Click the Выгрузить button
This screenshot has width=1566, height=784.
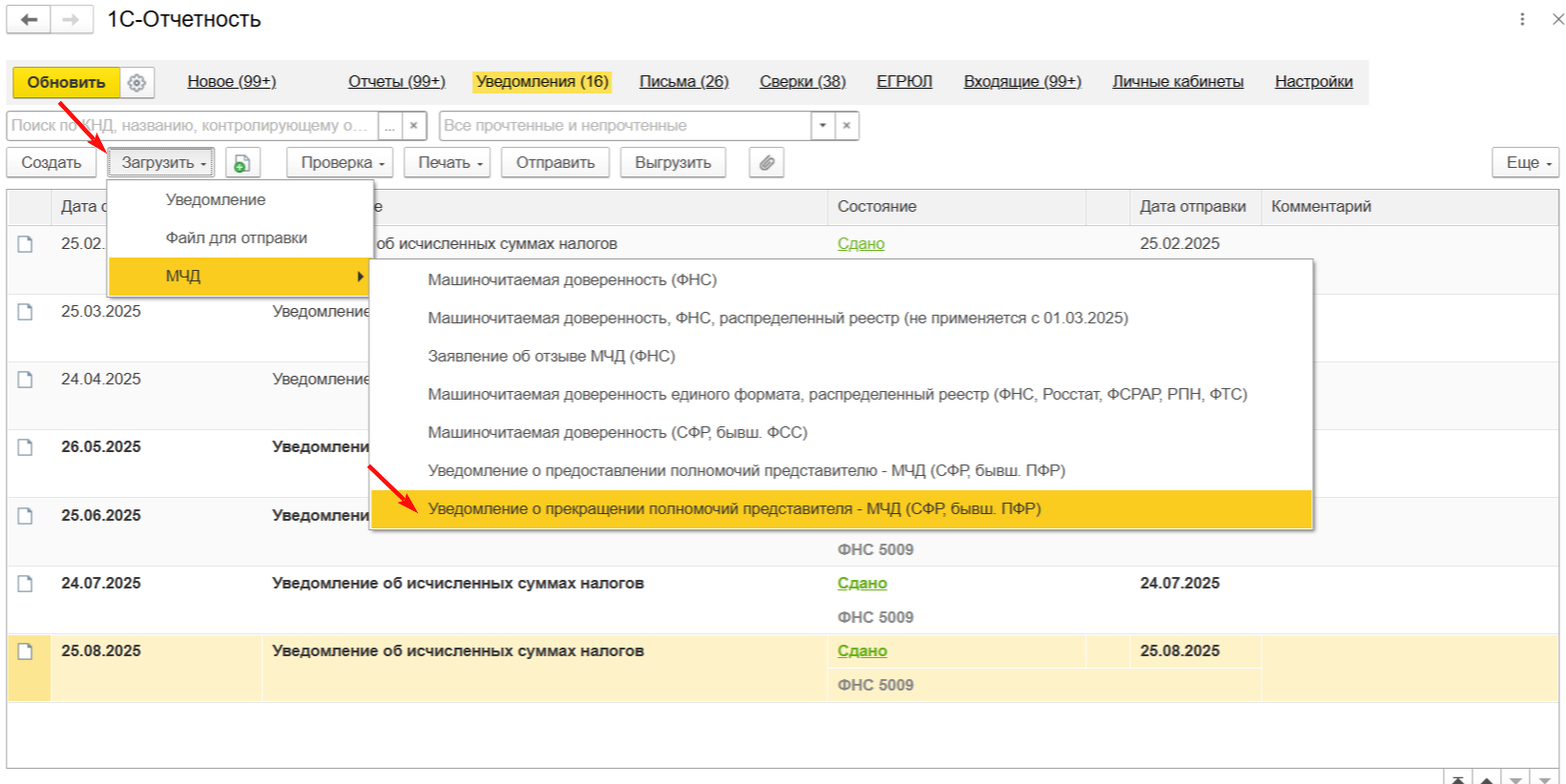click(x=673, y=163)
